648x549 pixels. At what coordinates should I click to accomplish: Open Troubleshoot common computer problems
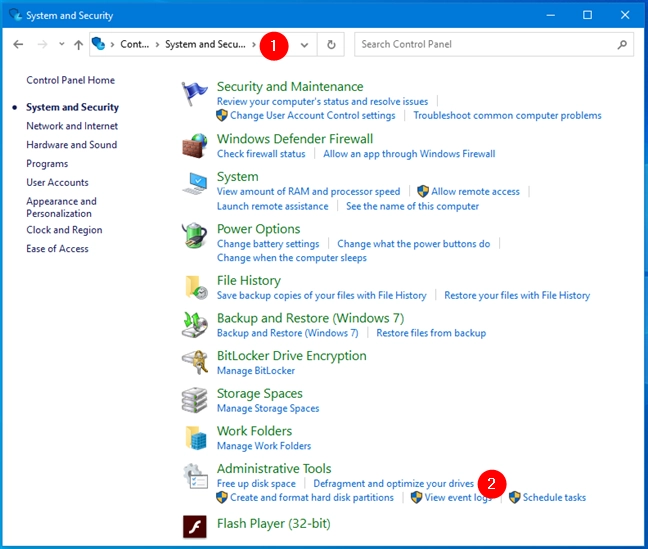coord(507,116)
